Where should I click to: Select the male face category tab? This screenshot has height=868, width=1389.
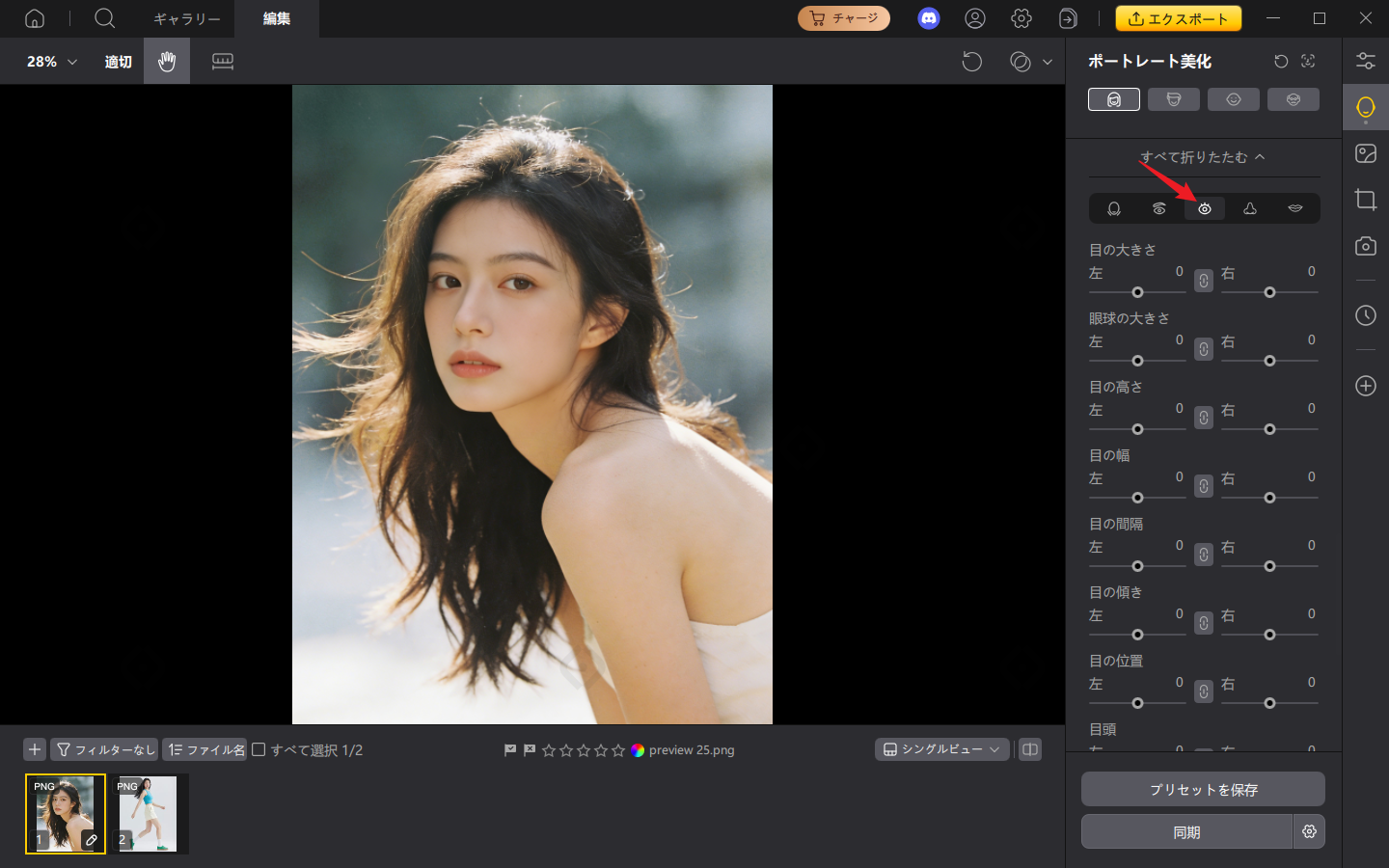point(1174,98)
